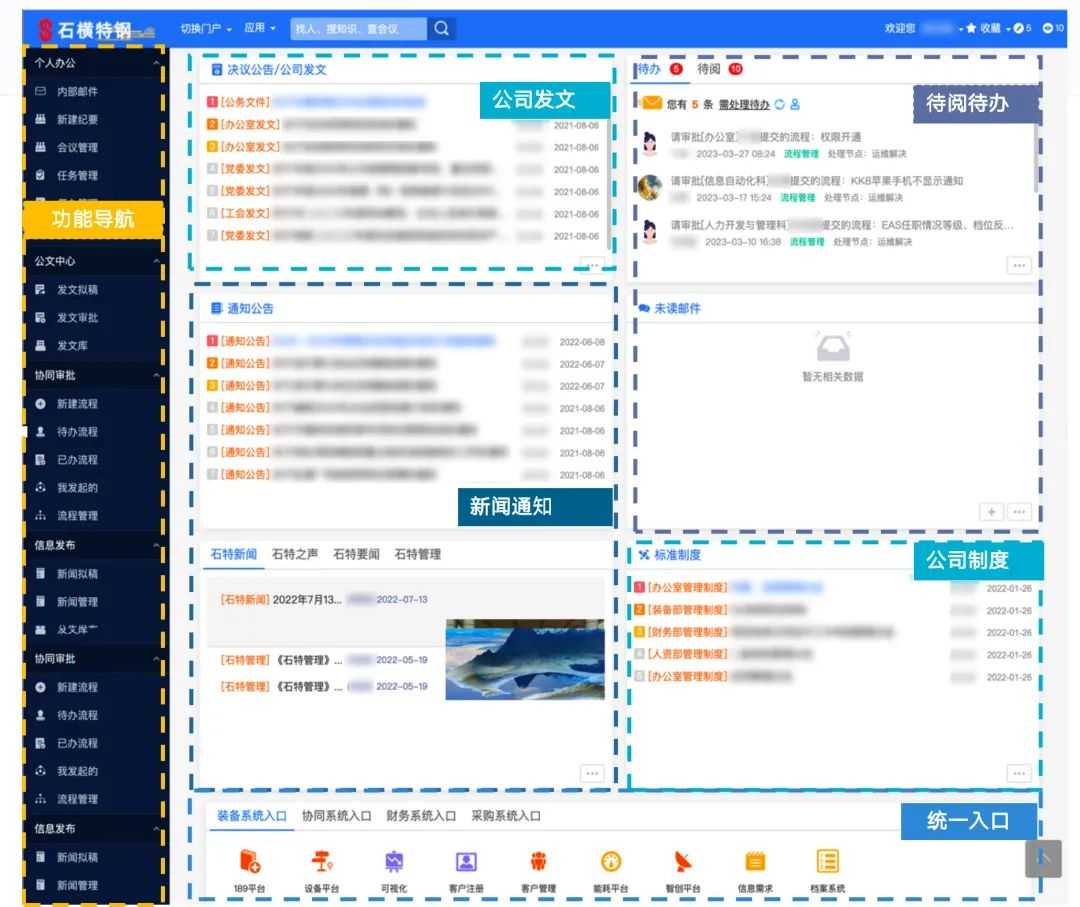Click the search magnifier icon in header

click(442, 28)
